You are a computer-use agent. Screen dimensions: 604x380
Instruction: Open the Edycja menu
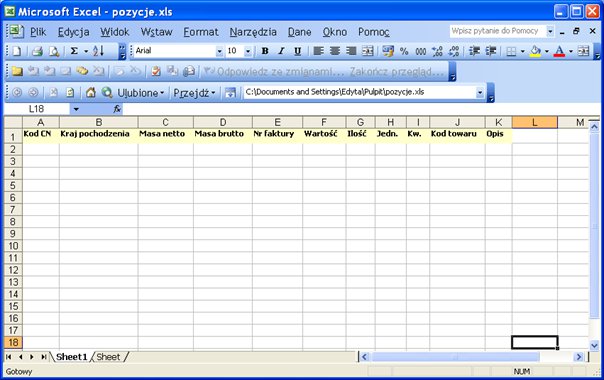[x=74, y=32]
